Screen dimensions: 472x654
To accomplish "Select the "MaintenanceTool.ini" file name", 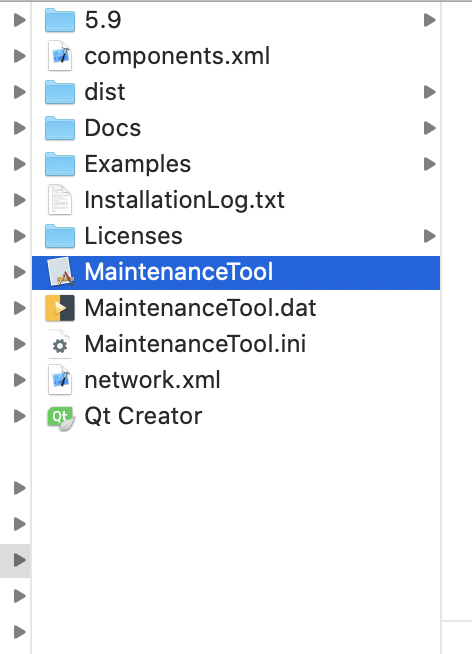I will [195, 344].
